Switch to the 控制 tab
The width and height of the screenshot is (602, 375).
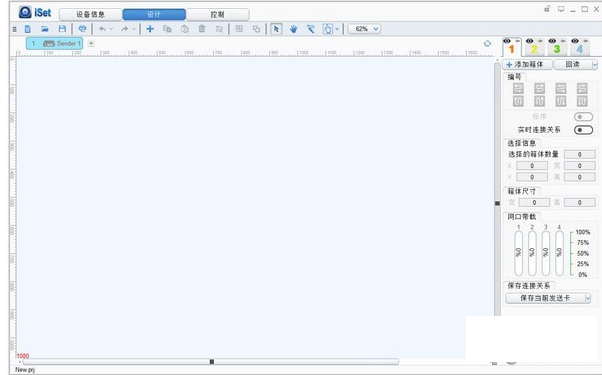tap(217, 15)
